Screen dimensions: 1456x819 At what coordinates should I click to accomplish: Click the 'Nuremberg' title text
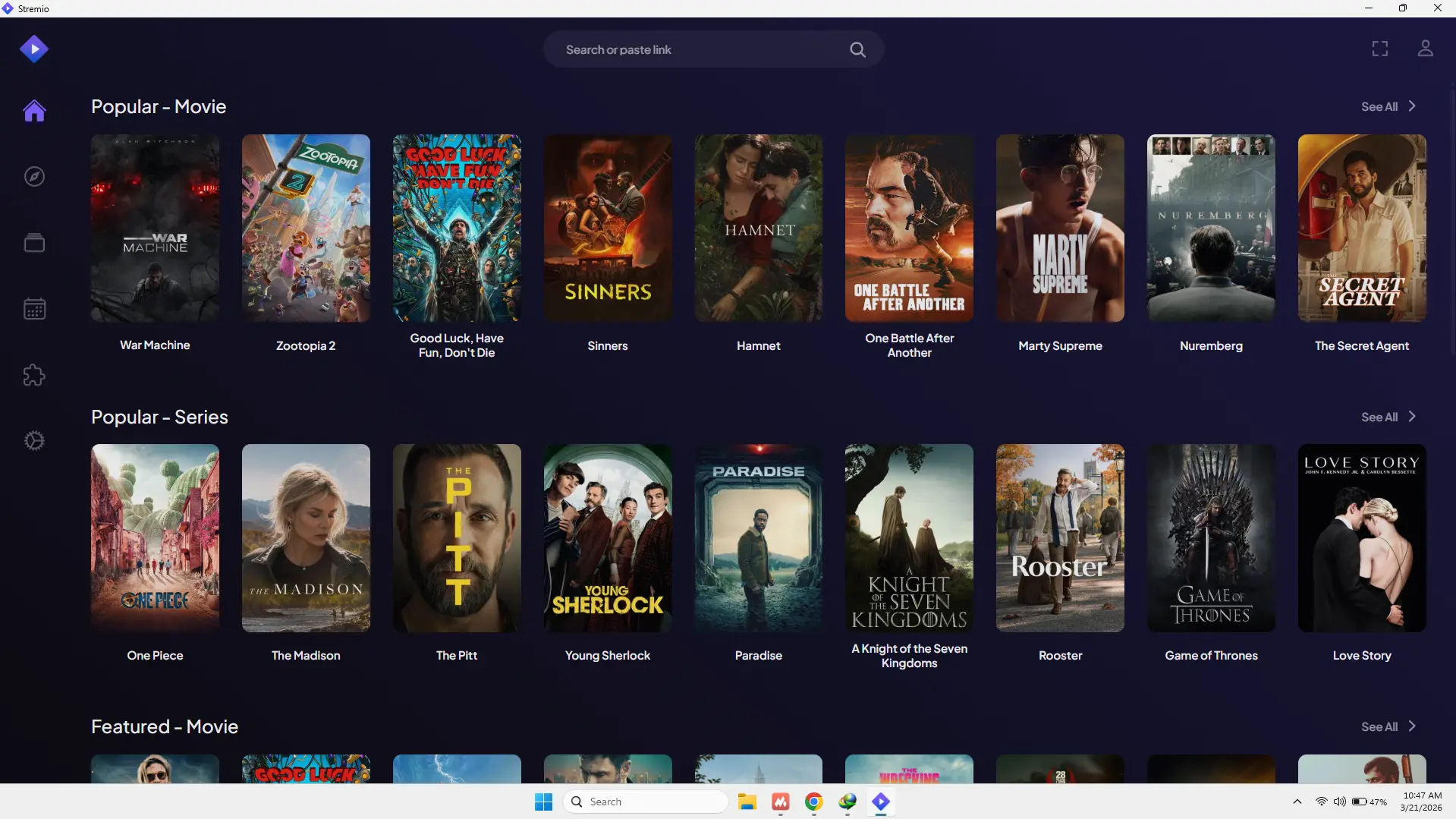tap(1211, 346)
